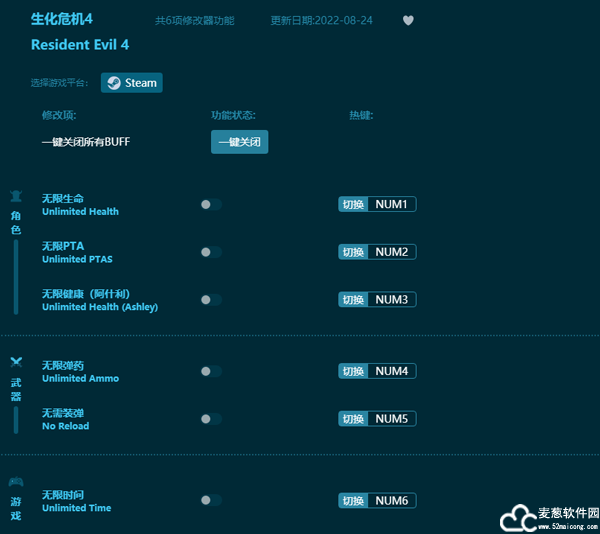Click the 共6项修改器功能 text
600x534 pixels.
[195, 20]
